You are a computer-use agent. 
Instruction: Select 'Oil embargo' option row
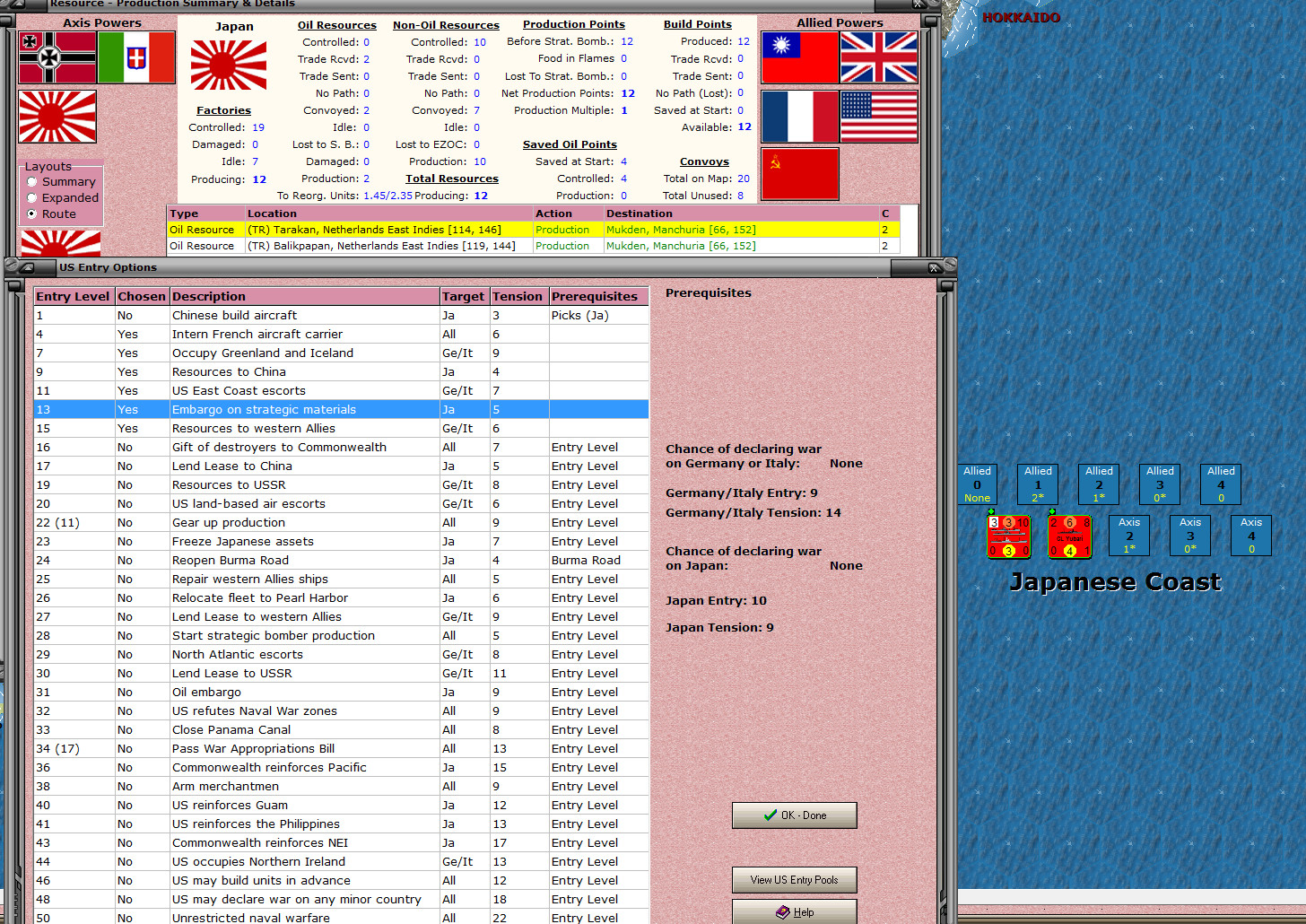(x=341, y=693)
